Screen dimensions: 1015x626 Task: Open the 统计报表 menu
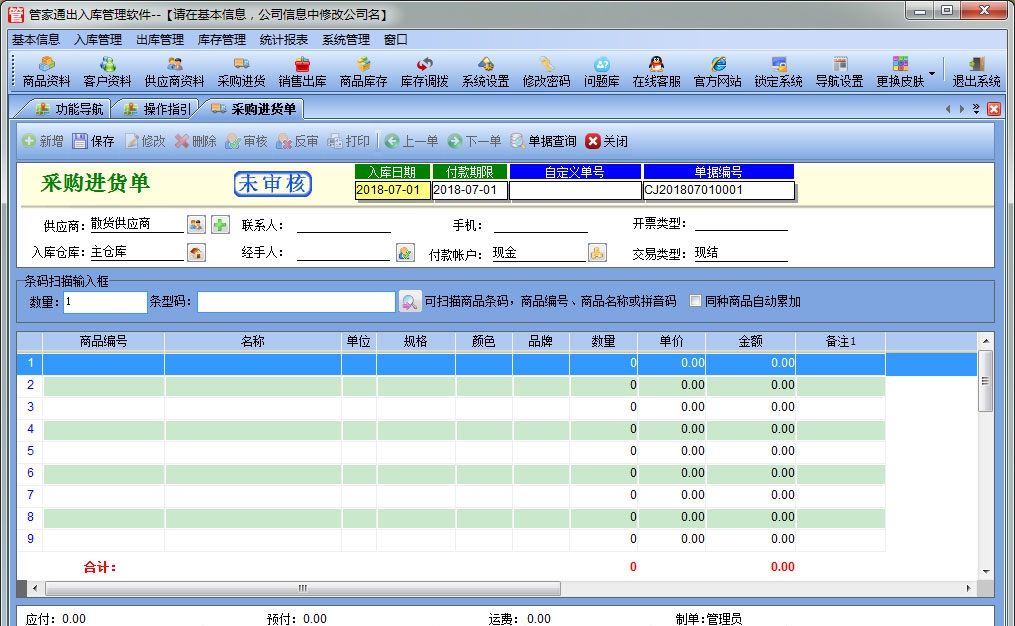coord(284,39)
